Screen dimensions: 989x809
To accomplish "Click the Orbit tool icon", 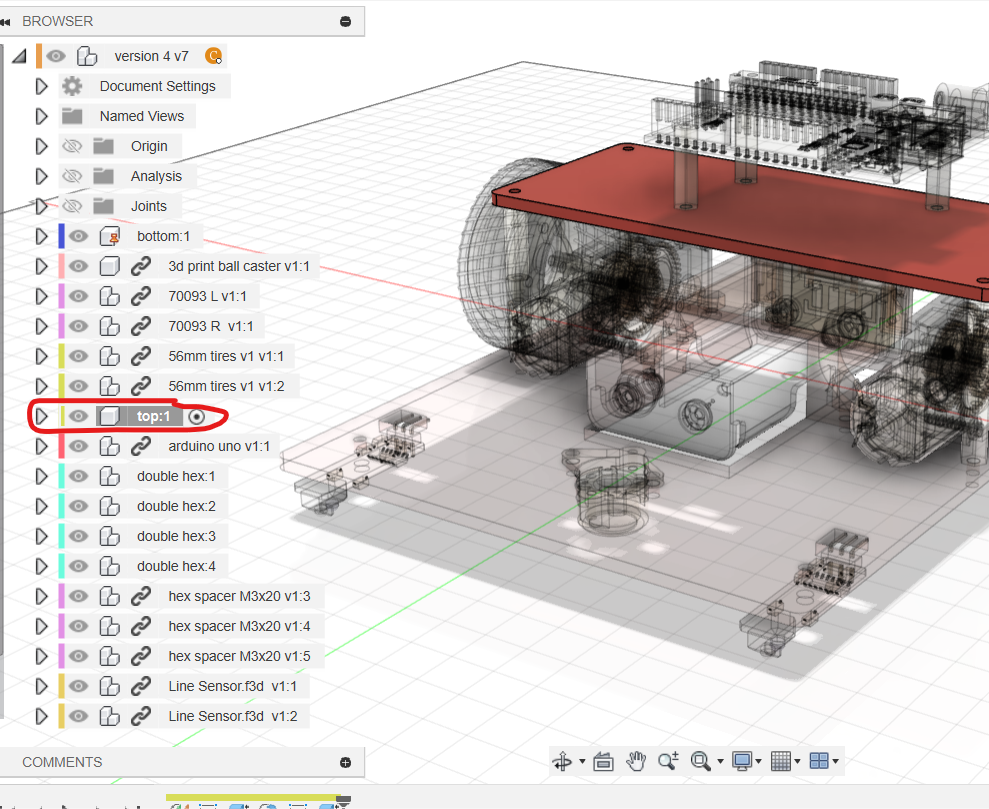I will [562, 761].
